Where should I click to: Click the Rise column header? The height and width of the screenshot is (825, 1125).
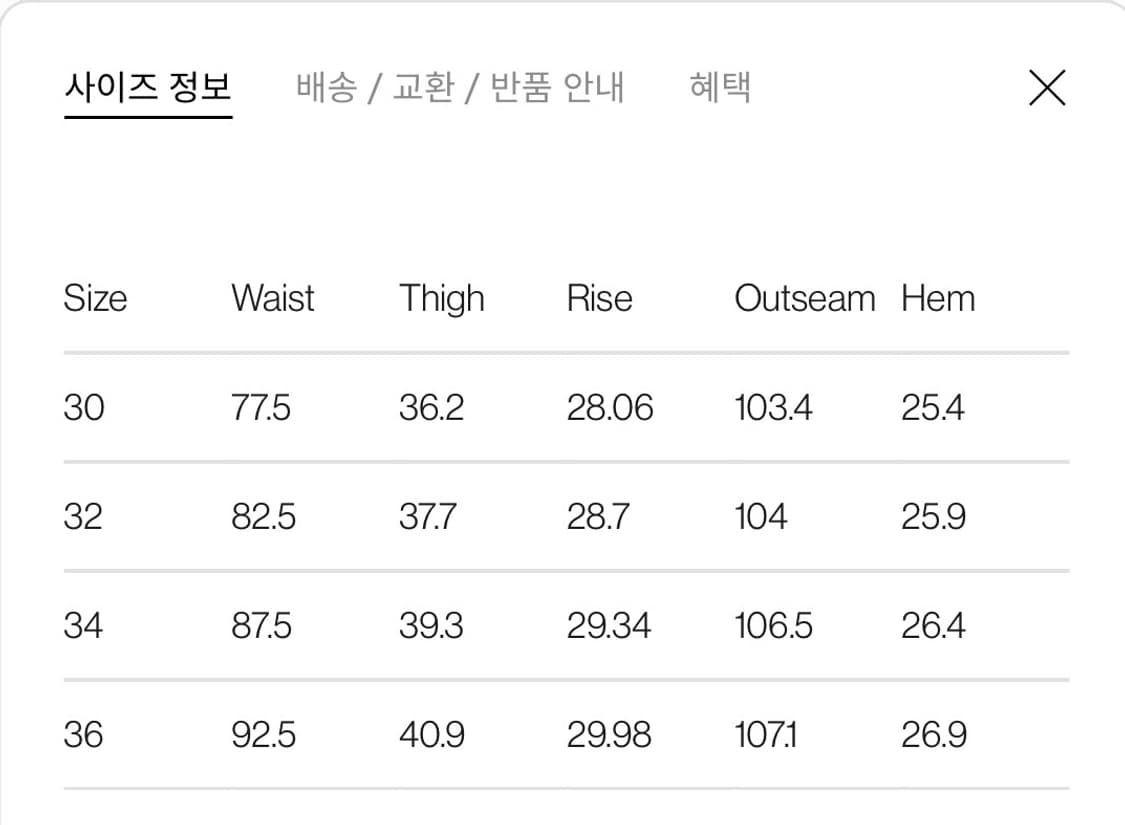pos(600,298)
